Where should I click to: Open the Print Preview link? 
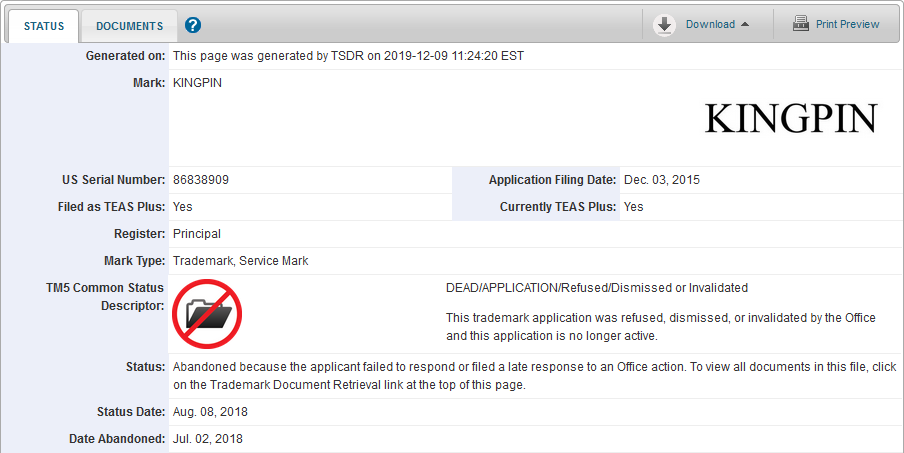tap(848, 24)
